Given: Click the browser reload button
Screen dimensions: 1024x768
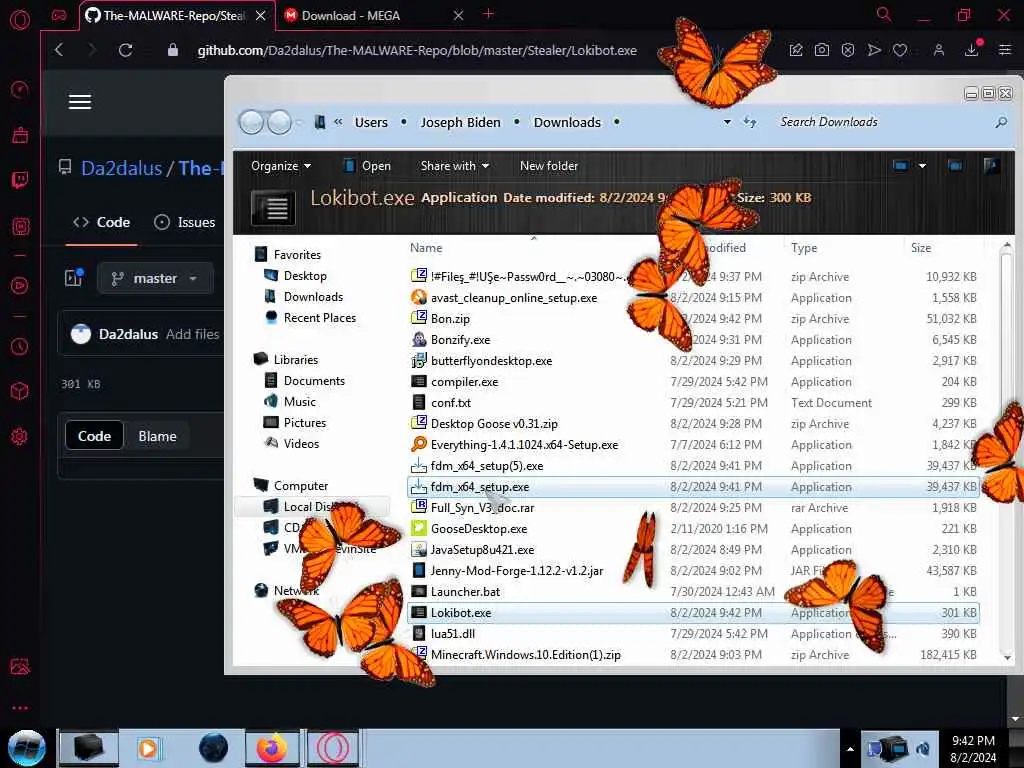Looking at the screenshot, I should point(125,50).
